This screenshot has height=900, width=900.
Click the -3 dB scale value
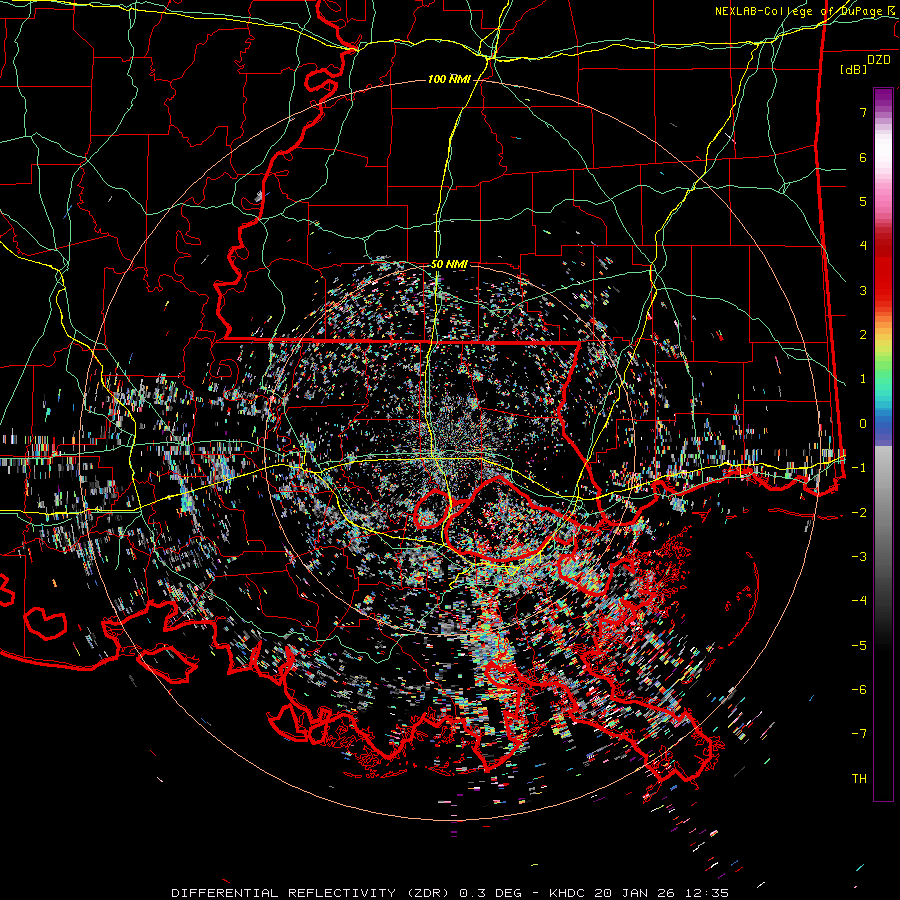859,557
